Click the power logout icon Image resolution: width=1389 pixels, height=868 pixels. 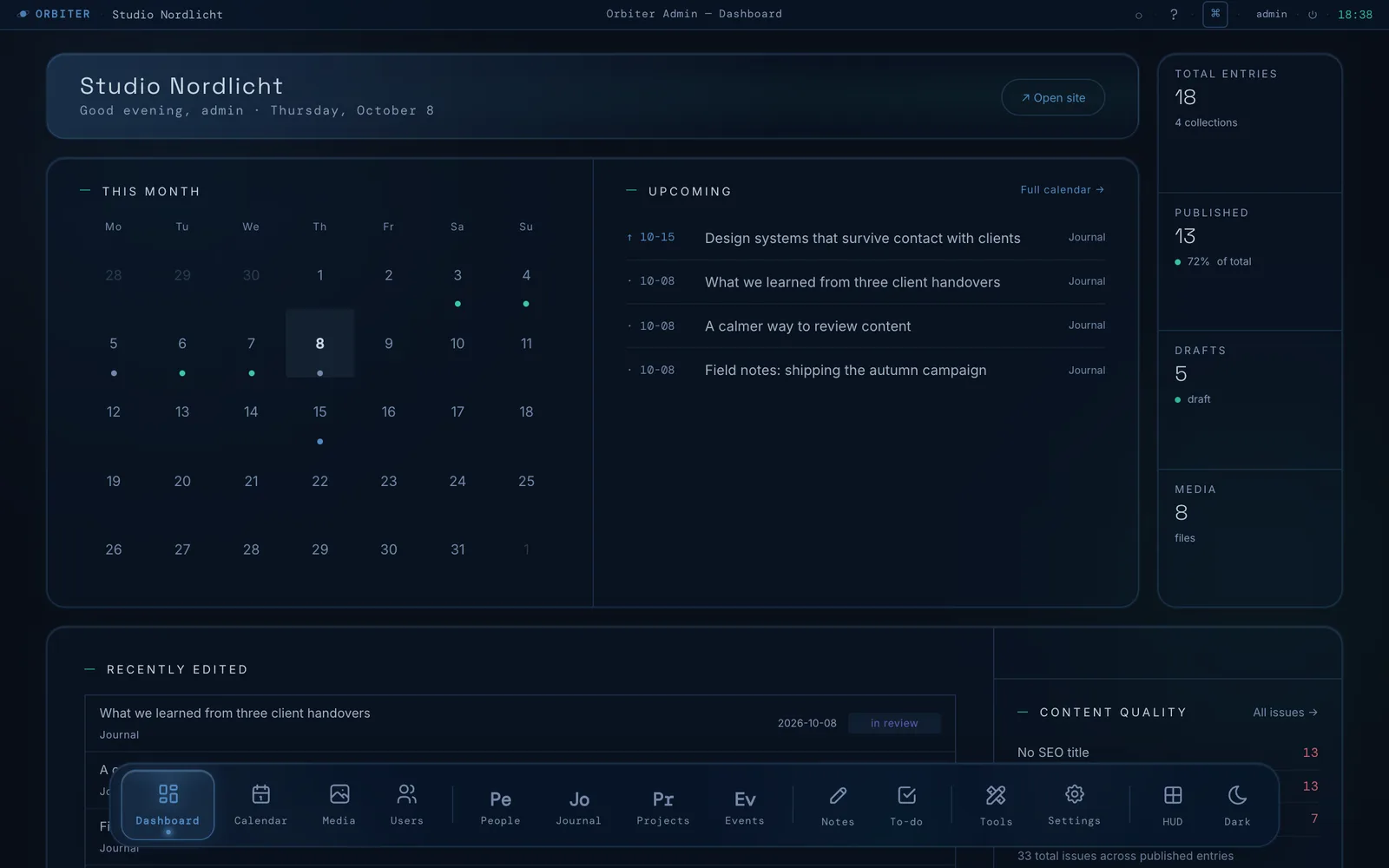[1313, 15]
